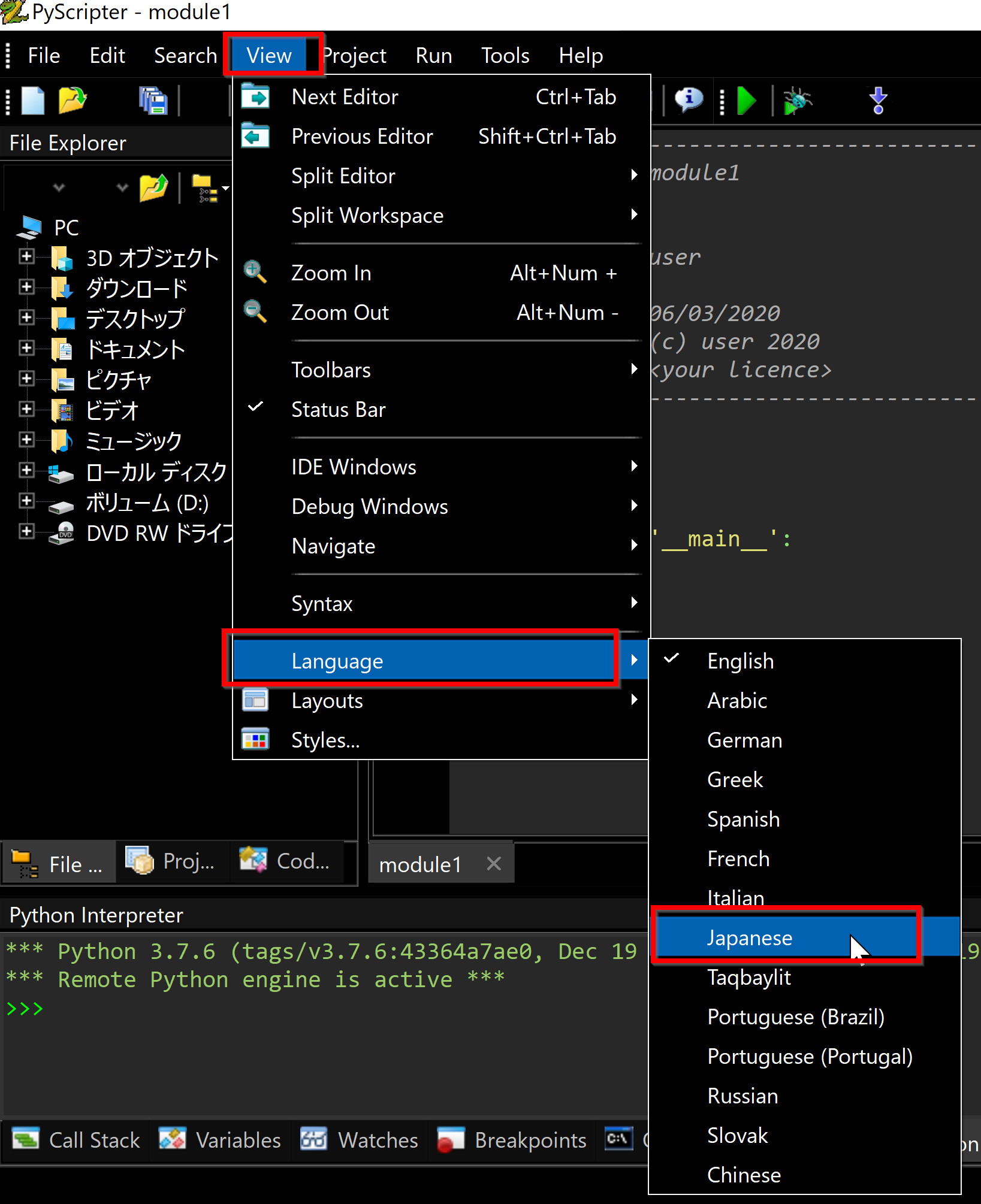Expand the ローカル ディスク drive node

[26, 470]
